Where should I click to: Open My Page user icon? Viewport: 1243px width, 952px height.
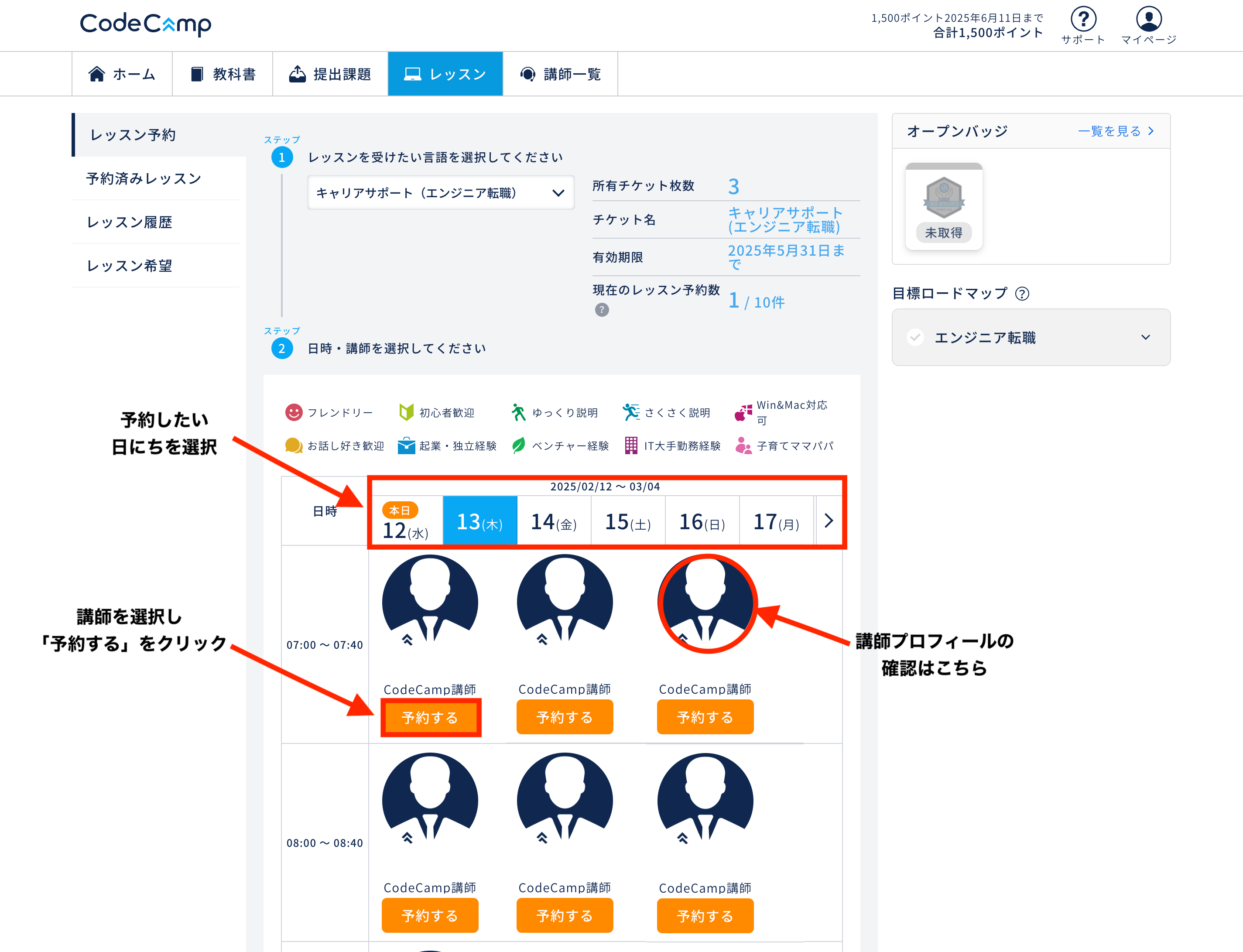(x=1148, y=19)
